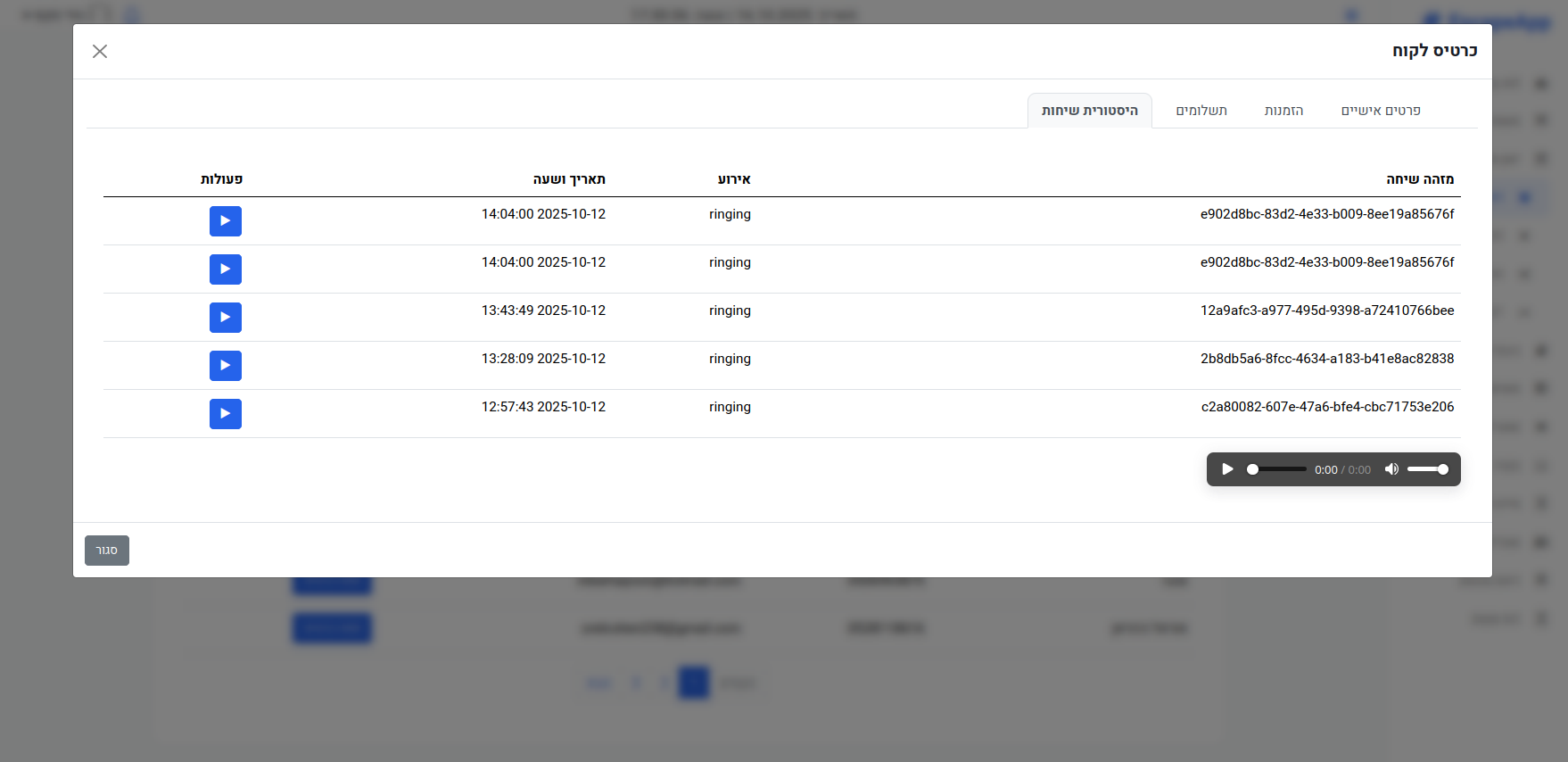The width and height of the screenshot is (1568, 762).
Task: Play the recording of the 13:43:49 call
Action: click(x=225, y=318)
